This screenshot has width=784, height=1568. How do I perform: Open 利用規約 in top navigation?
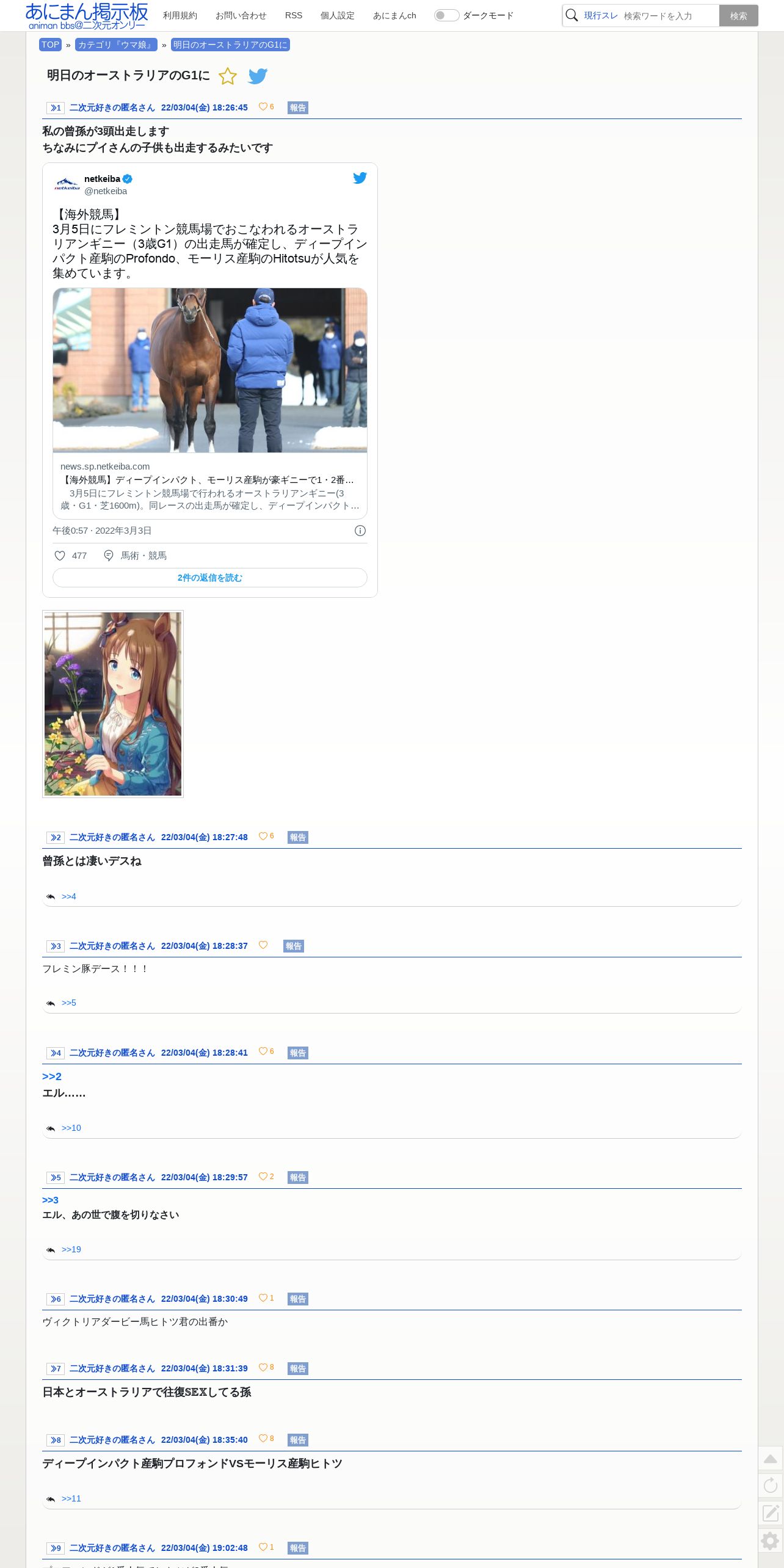(180, 15)
